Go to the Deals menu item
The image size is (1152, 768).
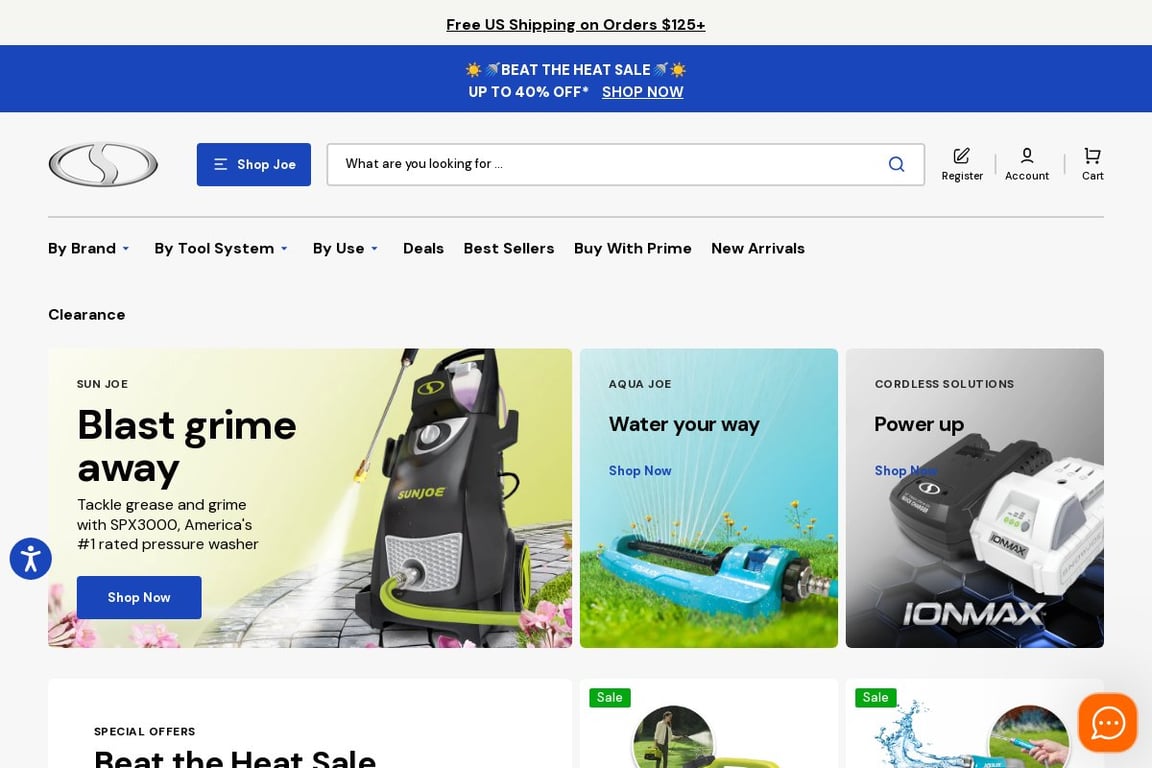pos(423,248)
